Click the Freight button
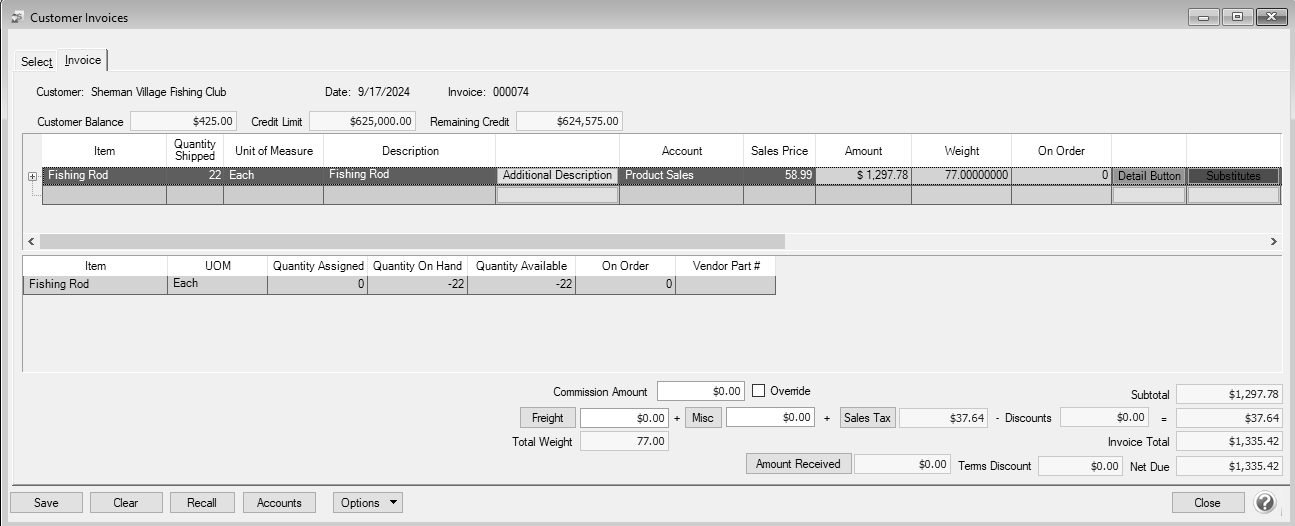 pyautogui.click(x=547, y=418)
